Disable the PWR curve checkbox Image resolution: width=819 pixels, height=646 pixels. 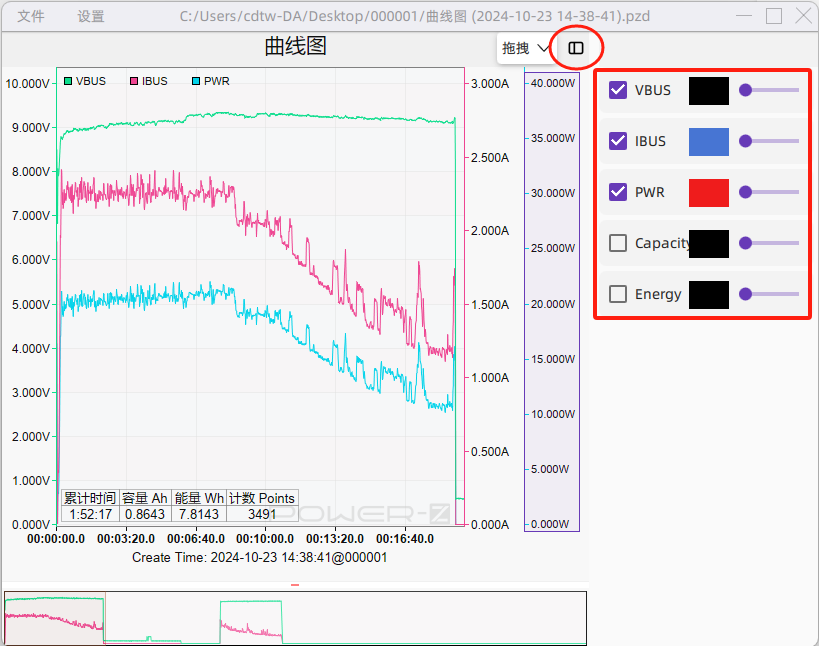point(618,192)
